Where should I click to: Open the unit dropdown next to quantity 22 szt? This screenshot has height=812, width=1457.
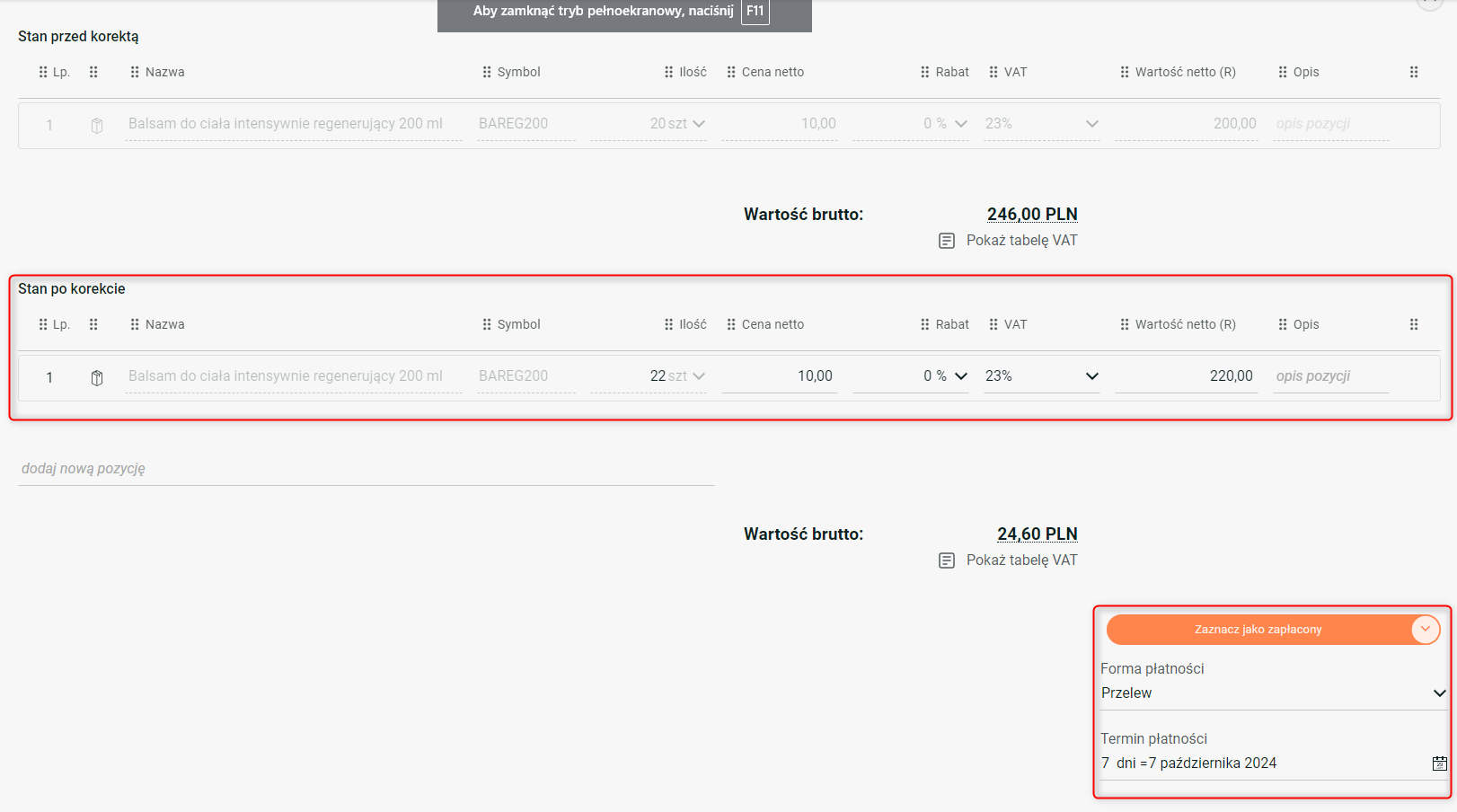699,376
